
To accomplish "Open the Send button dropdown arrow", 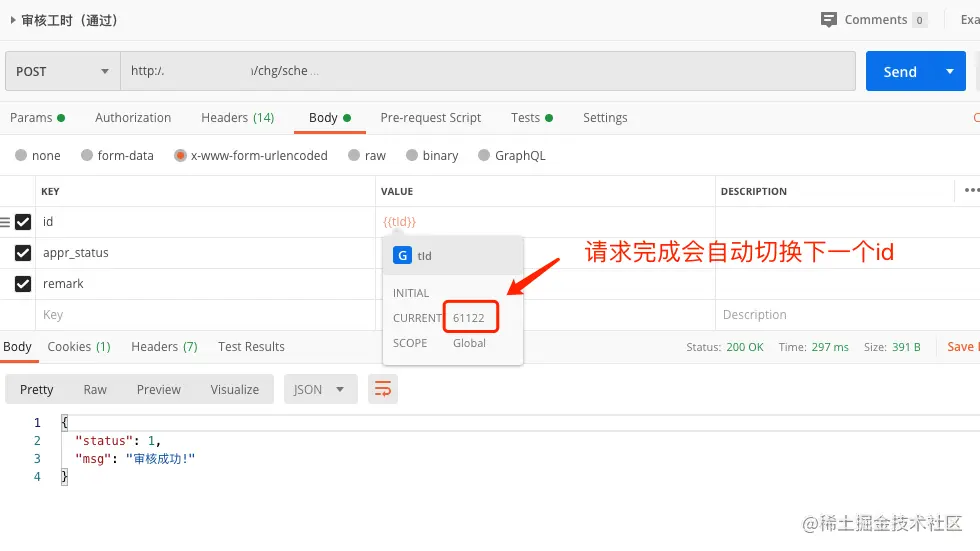I will pos(949,71).
